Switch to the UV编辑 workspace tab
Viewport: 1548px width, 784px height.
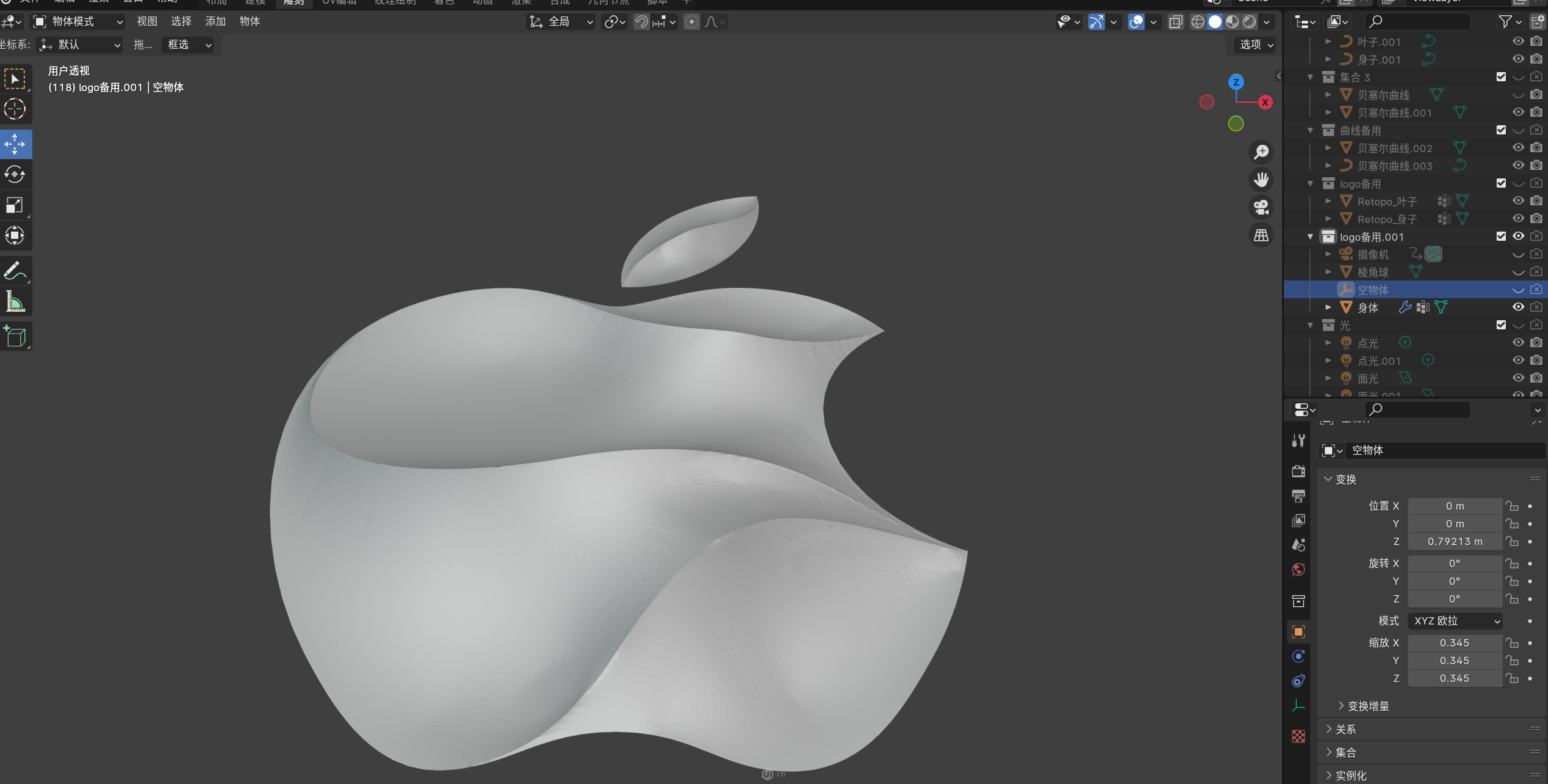(x=339, y=2)
